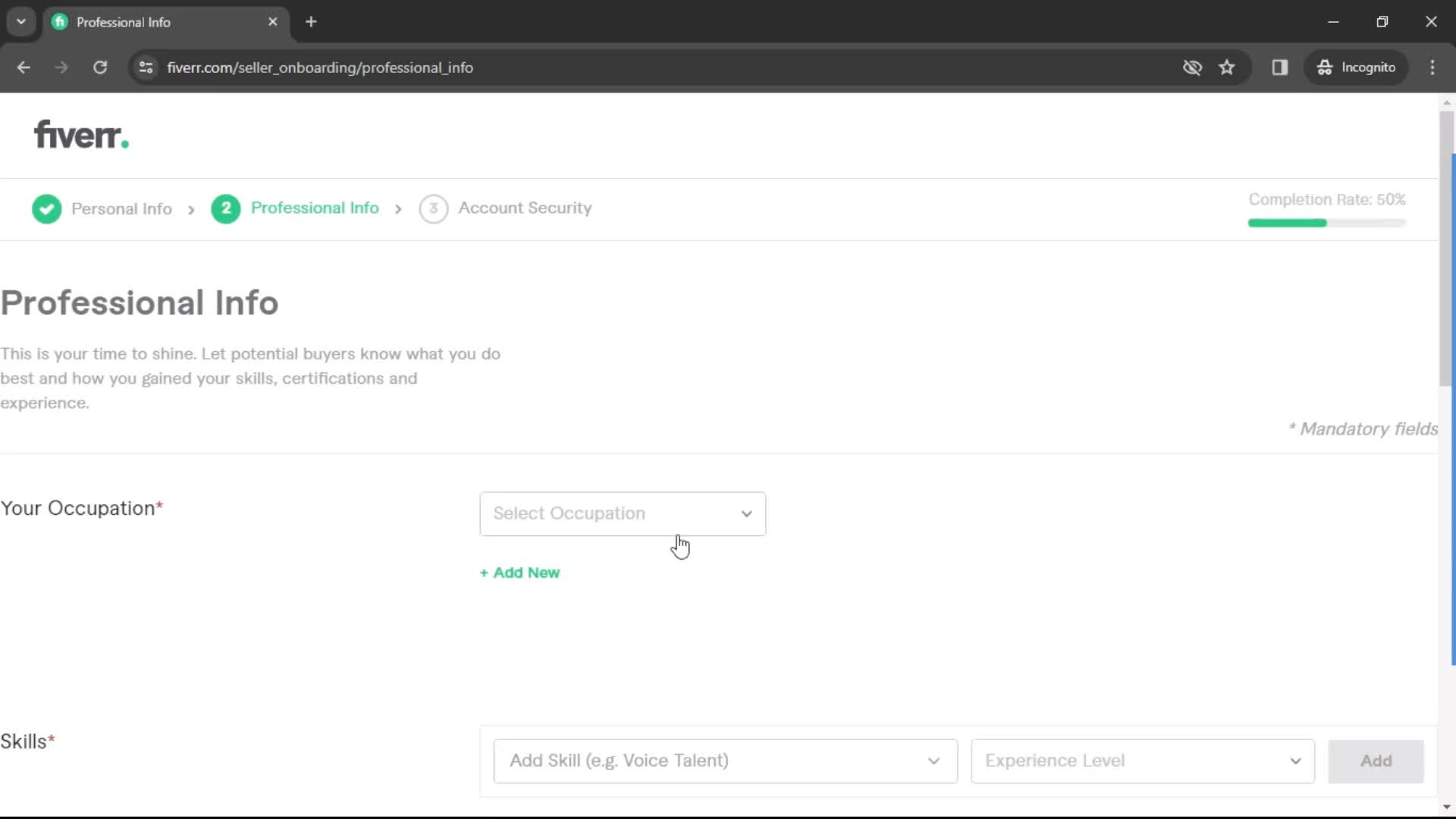Click the Add New occupation link
The width and height of the screenshot is (1456, 819).
(519, 572)
